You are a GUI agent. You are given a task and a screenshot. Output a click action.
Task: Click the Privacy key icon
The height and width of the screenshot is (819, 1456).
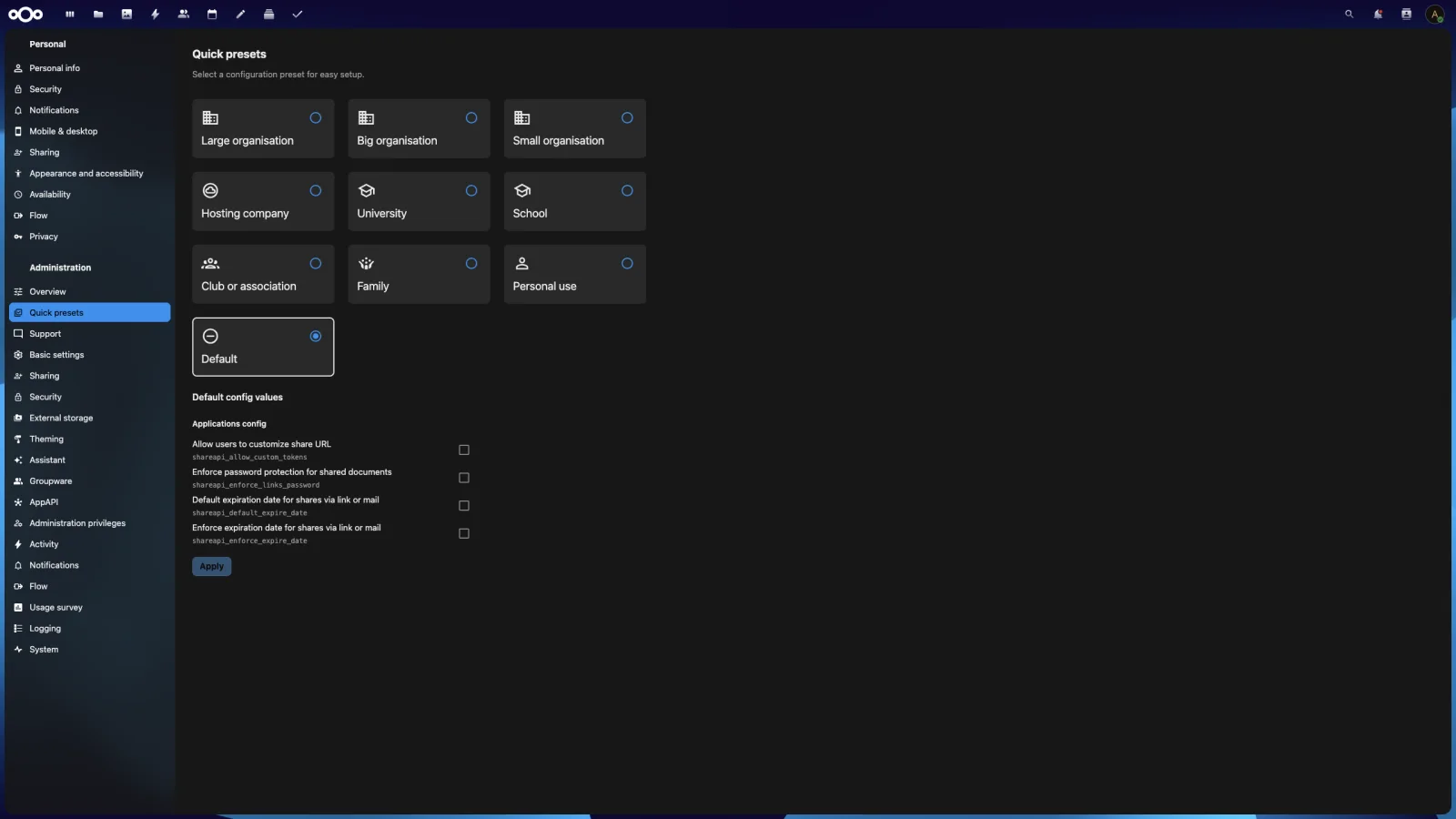18,237
